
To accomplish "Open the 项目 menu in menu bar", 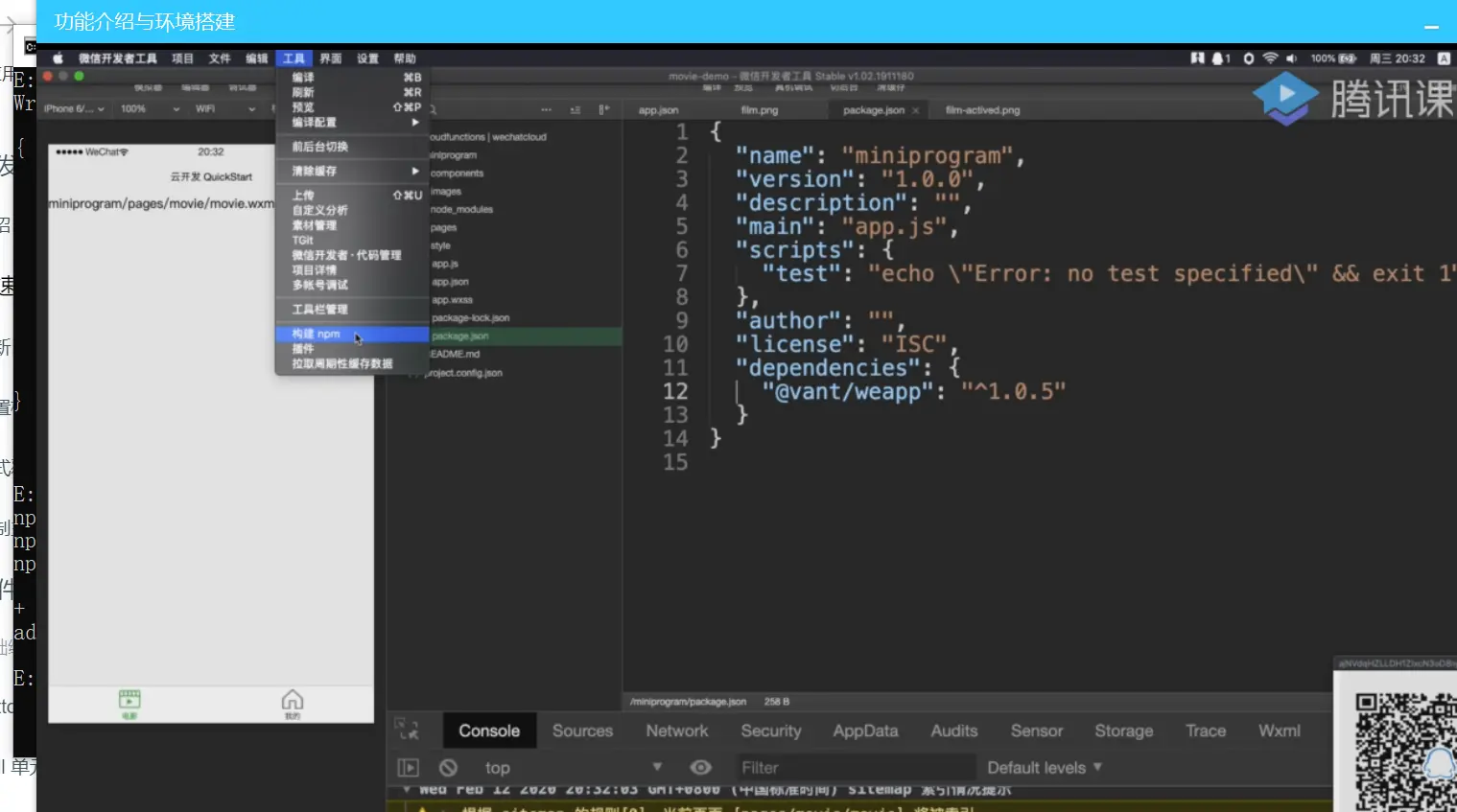I will pos(182,58).
